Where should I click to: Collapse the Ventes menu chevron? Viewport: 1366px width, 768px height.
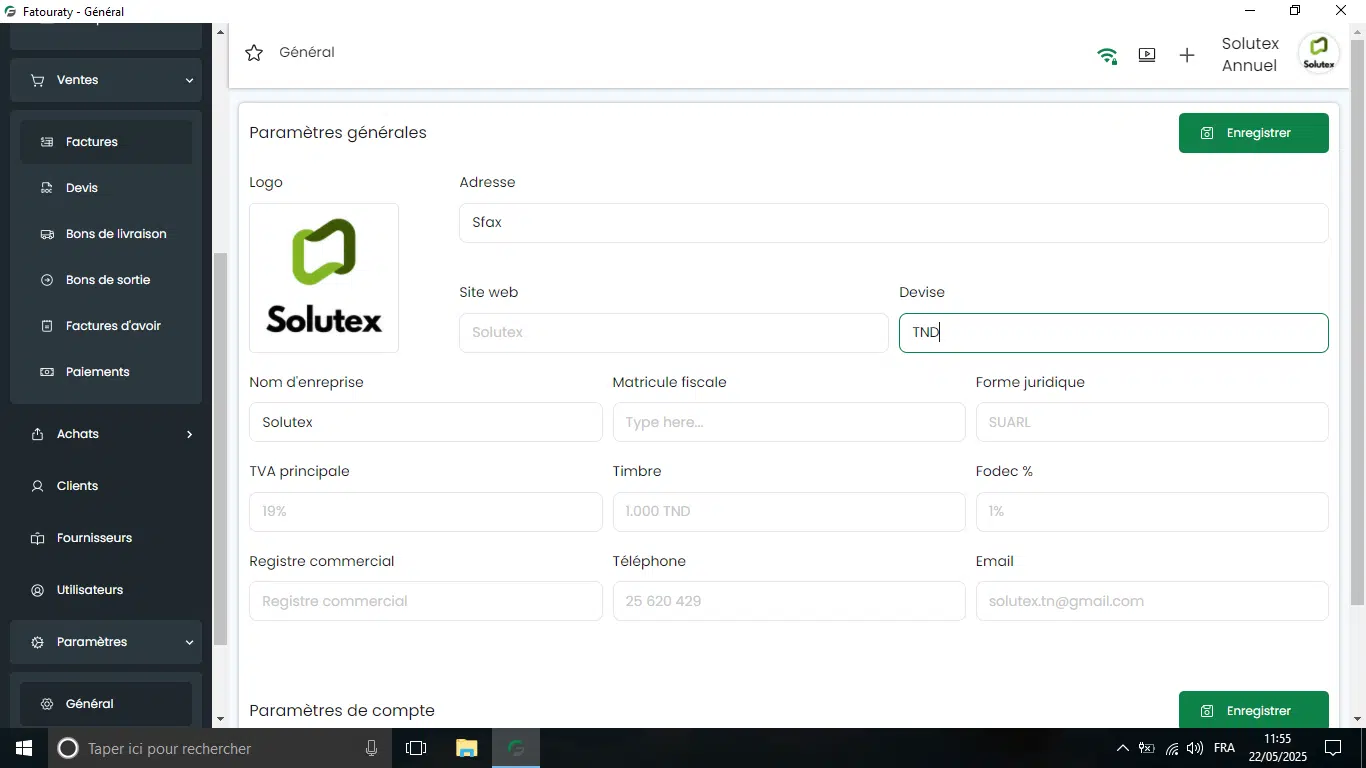(x=189, y=81)
